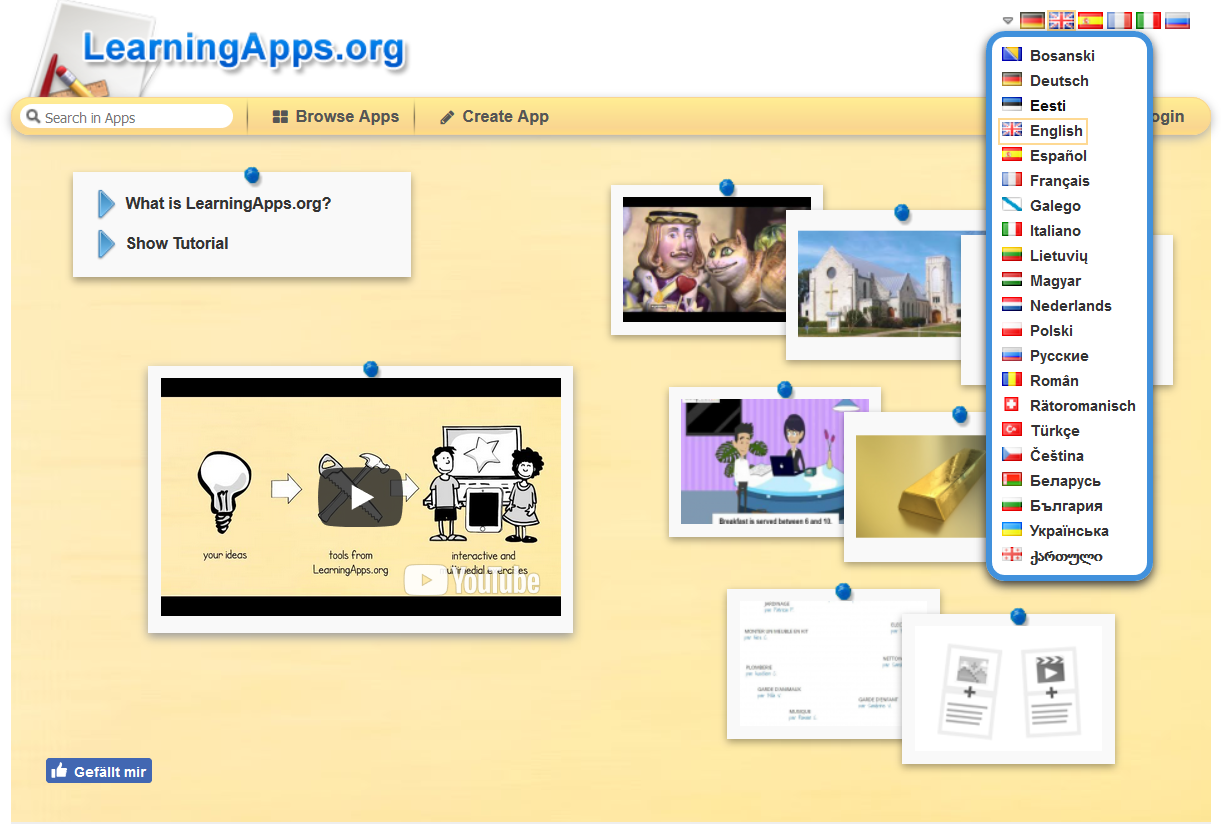
Task: Click the French flag icon in top bar
Action: click(x=1119, y=20)
